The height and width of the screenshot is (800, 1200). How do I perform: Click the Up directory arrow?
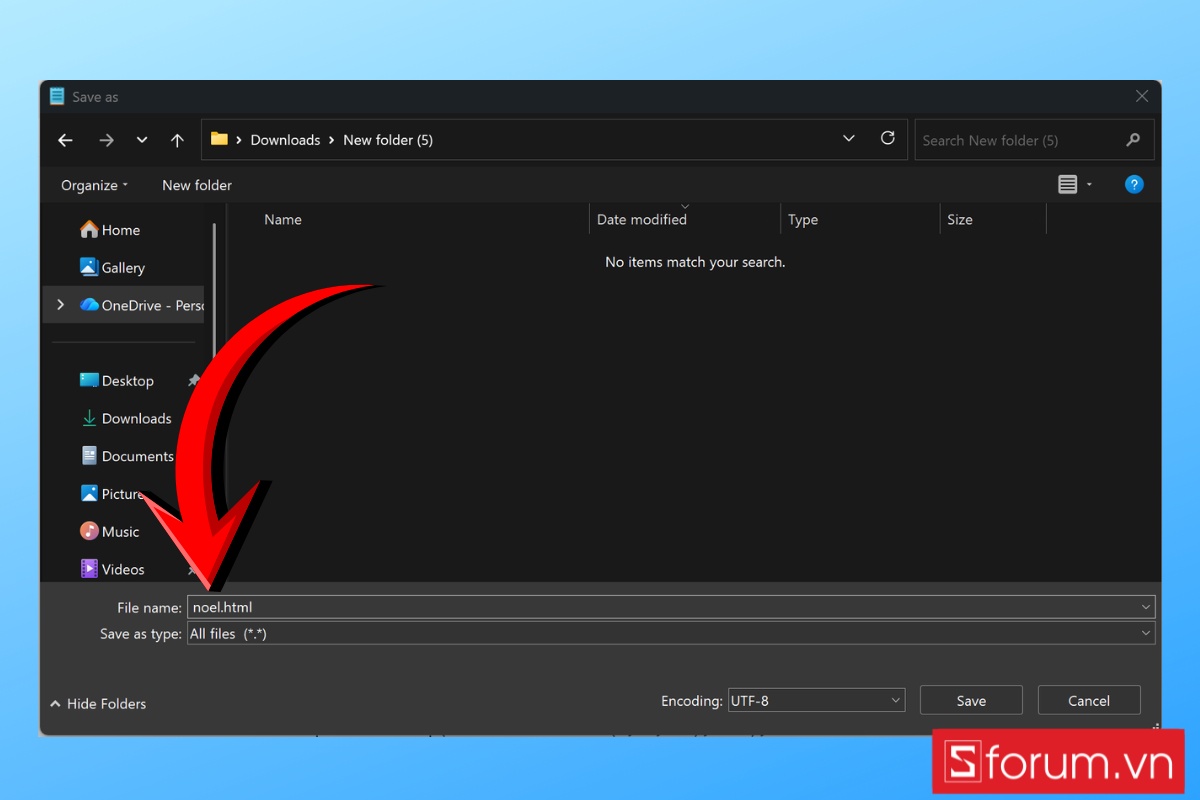coord(177,141)
